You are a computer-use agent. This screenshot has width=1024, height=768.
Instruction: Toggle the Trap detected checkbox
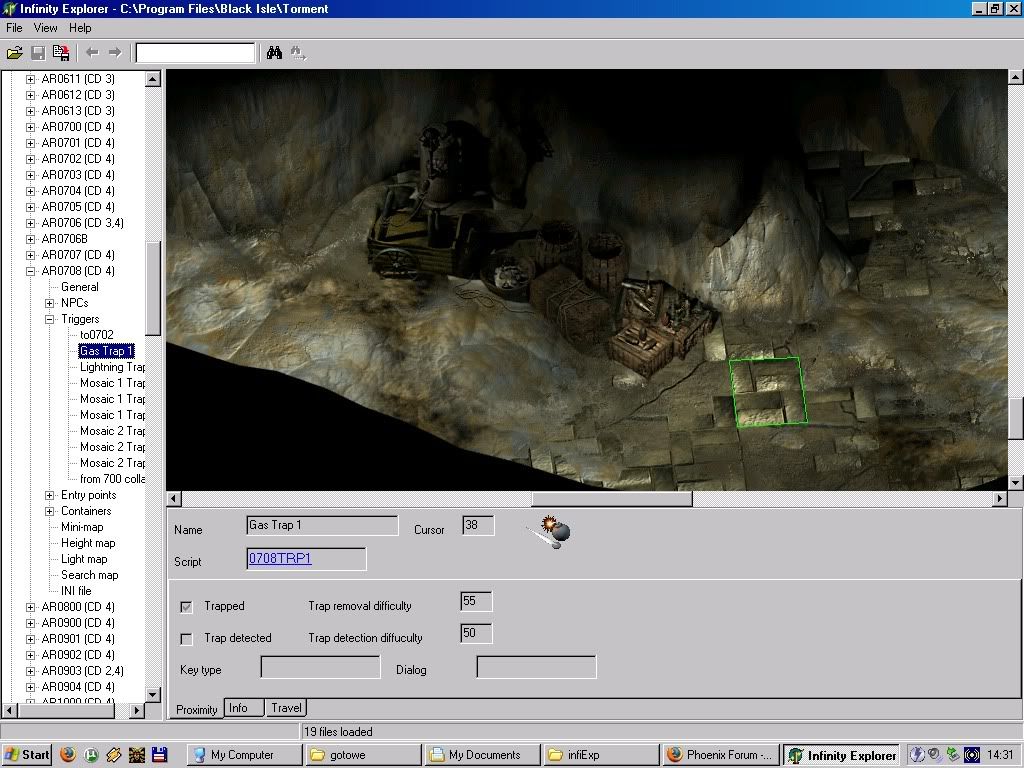[x=186, y=639]
